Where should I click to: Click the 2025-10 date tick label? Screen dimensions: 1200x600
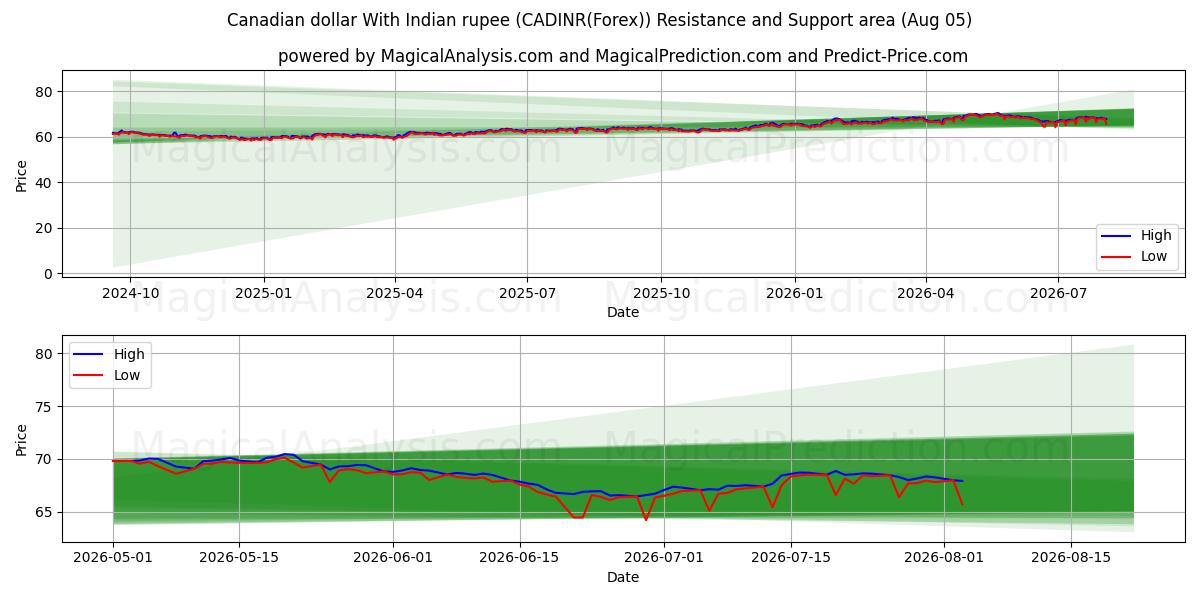point(661,293)
